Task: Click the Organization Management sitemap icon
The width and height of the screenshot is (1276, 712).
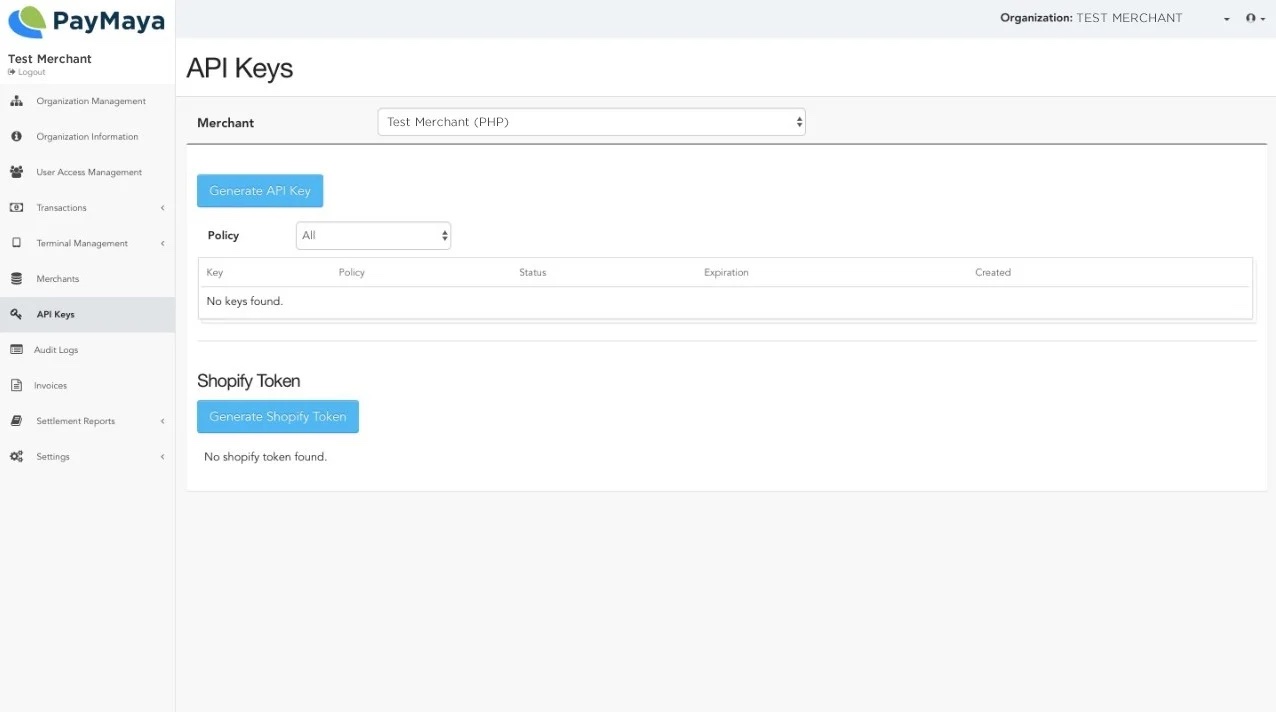Action: tap(16, 101)
